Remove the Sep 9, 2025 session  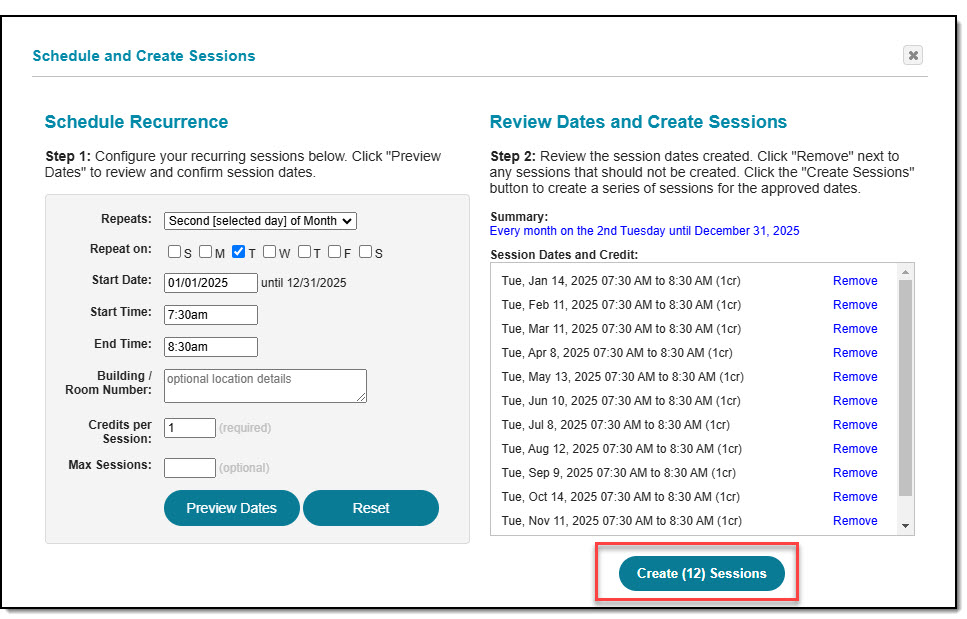(855, 473)
